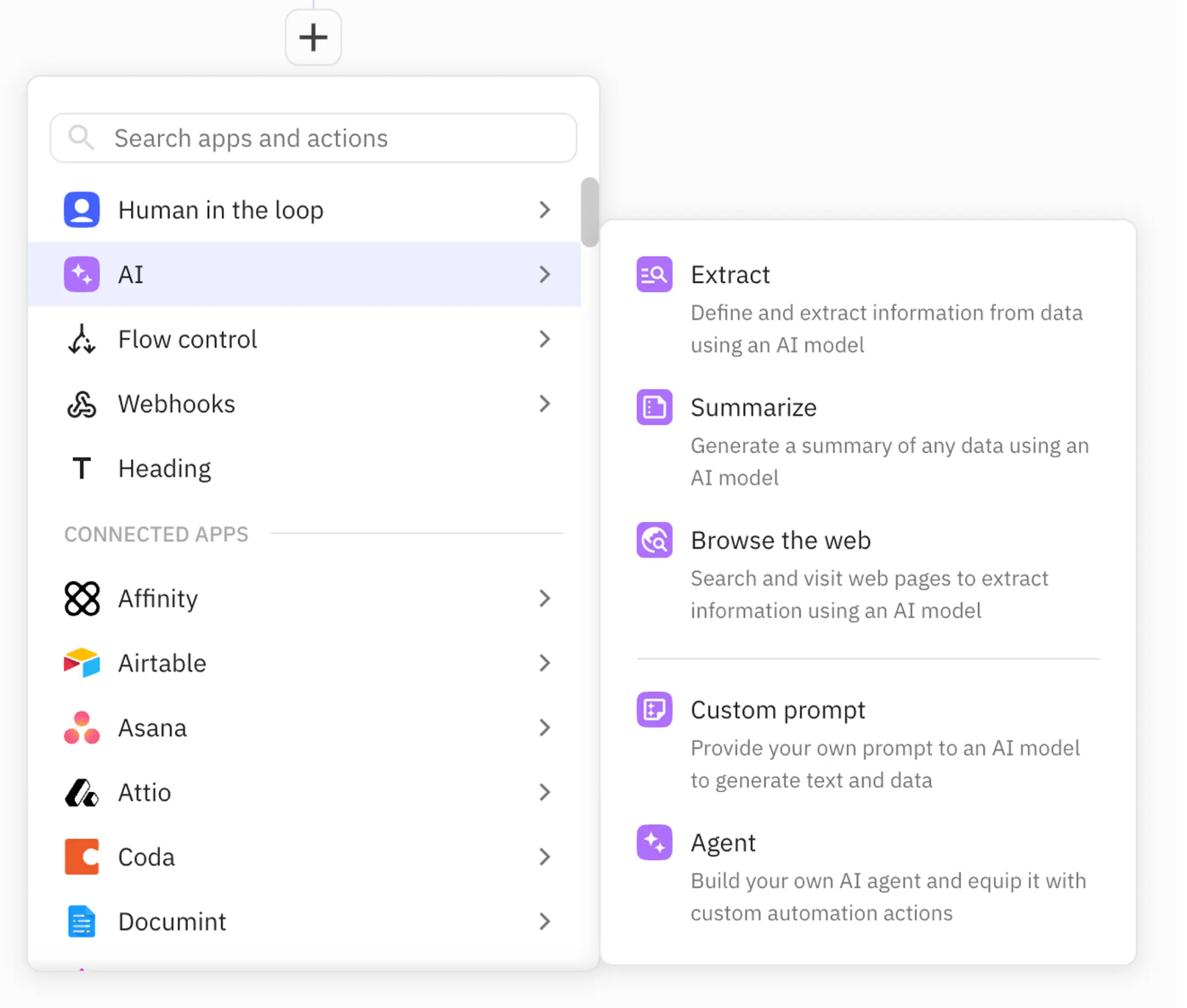
Task: Choose the Extract AI action
Action: [730, 275]
